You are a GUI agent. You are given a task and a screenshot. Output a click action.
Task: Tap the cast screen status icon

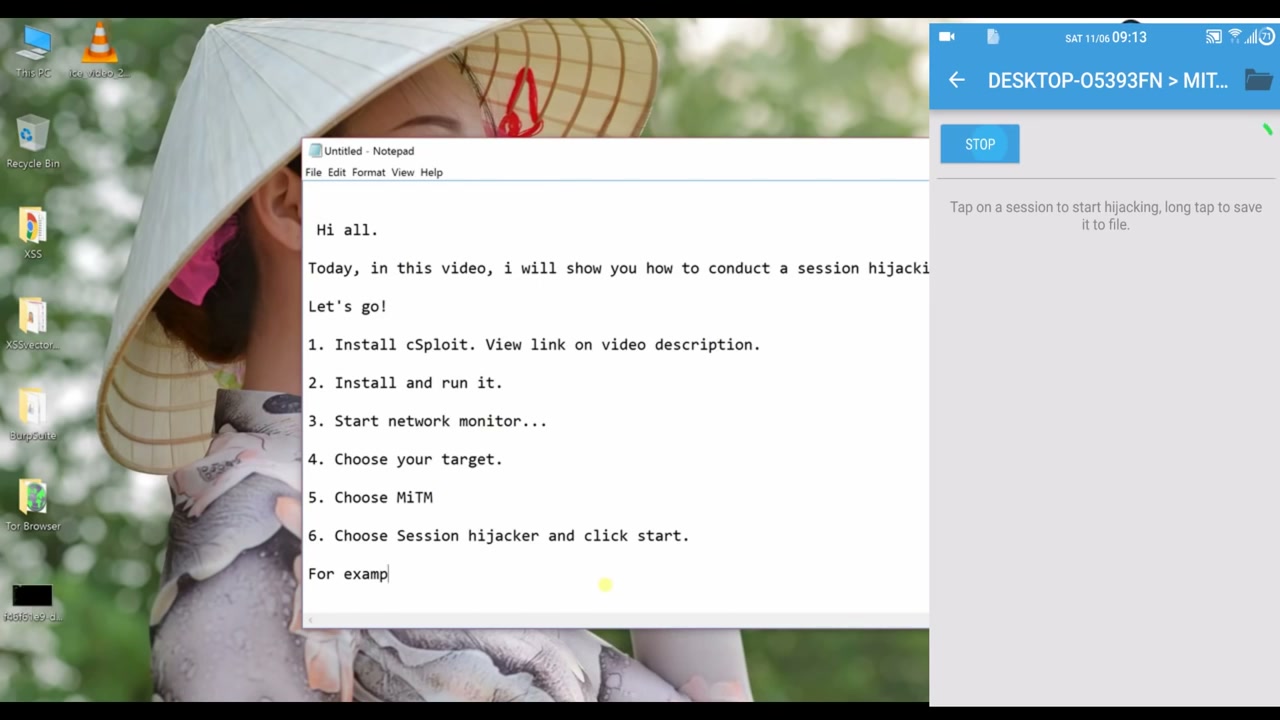[x=1214, y=37]
